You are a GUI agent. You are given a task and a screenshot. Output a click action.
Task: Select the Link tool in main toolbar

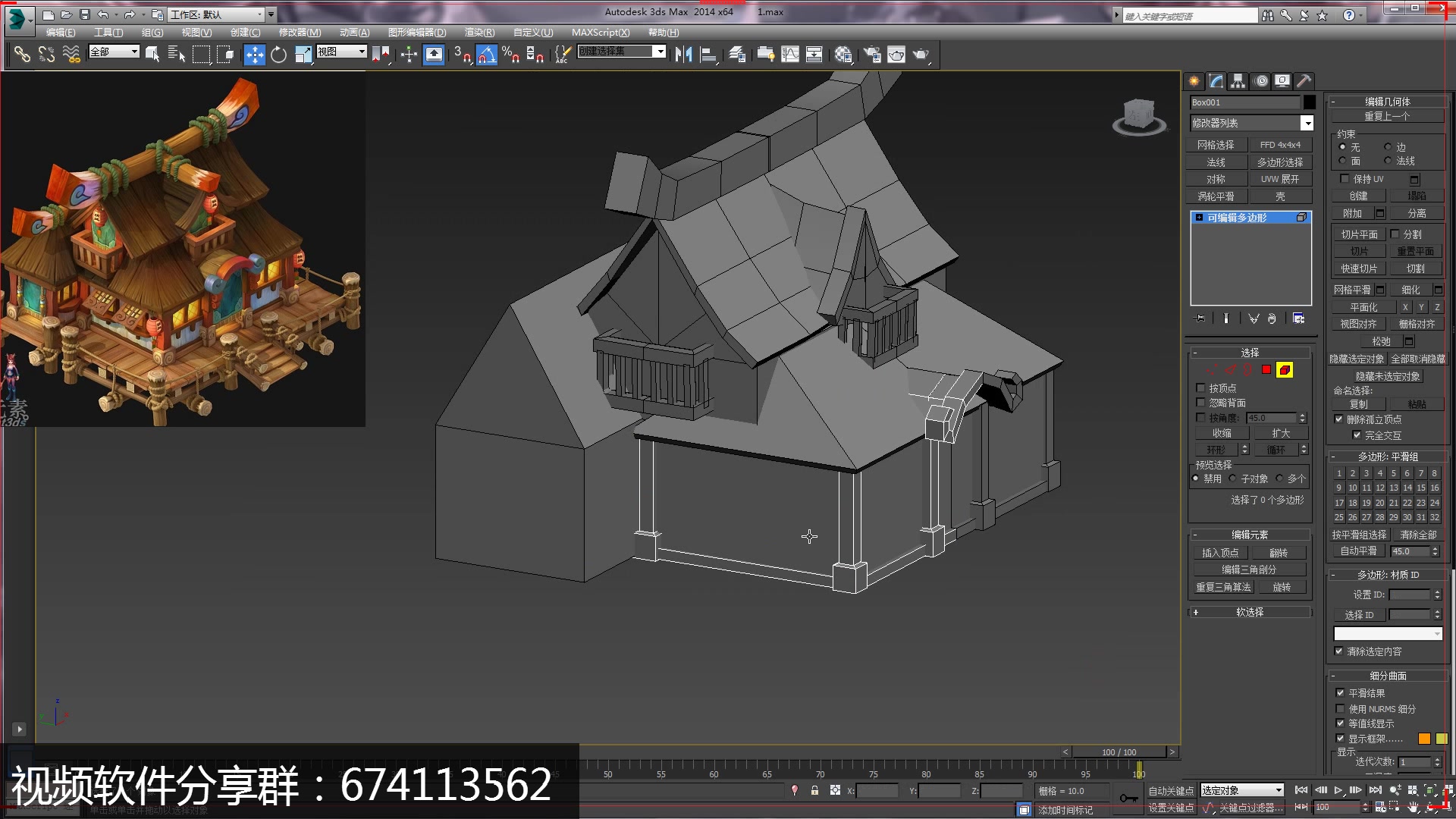22,54
